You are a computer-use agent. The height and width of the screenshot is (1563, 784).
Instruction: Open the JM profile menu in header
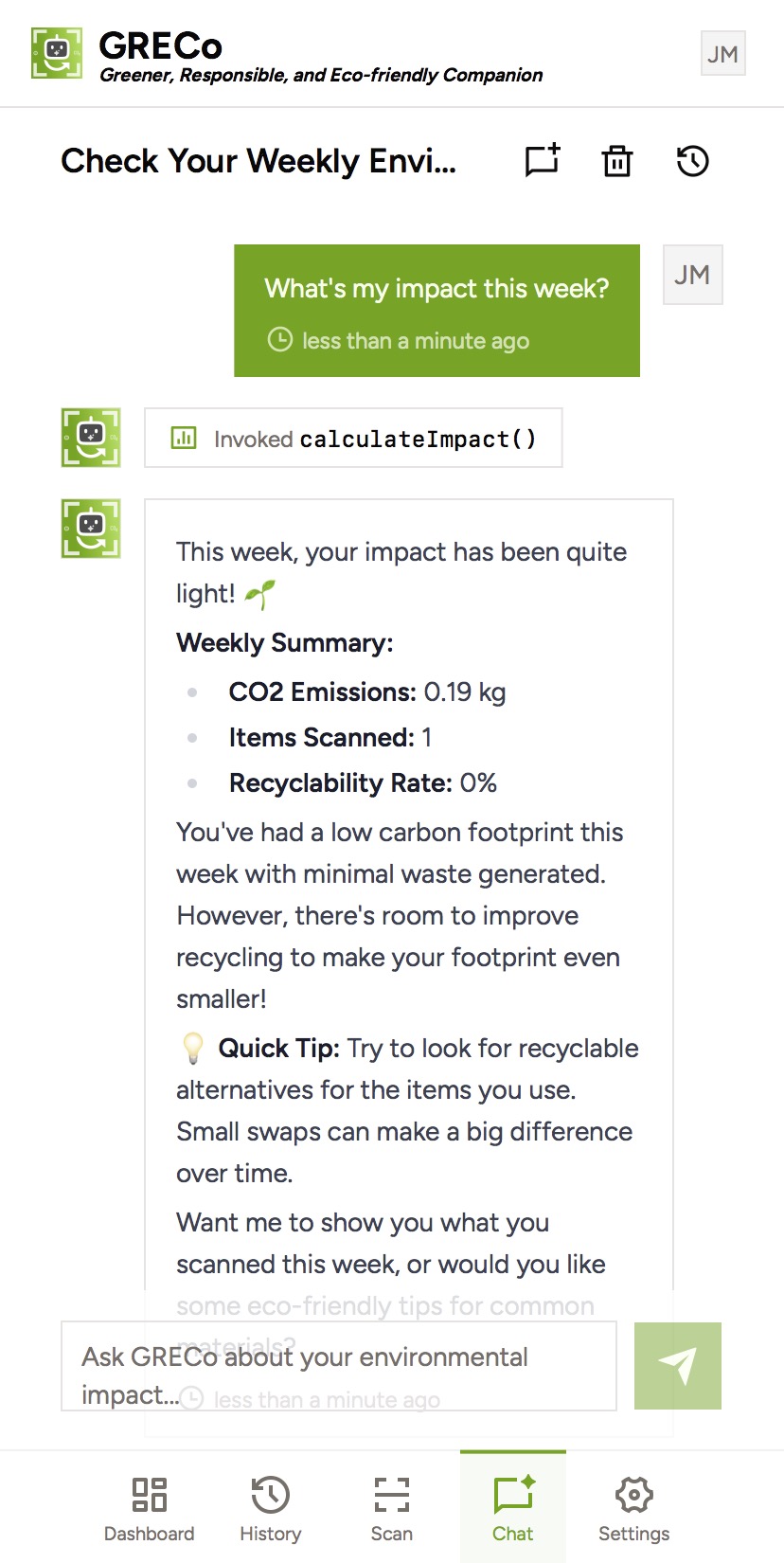coord(722,54)
